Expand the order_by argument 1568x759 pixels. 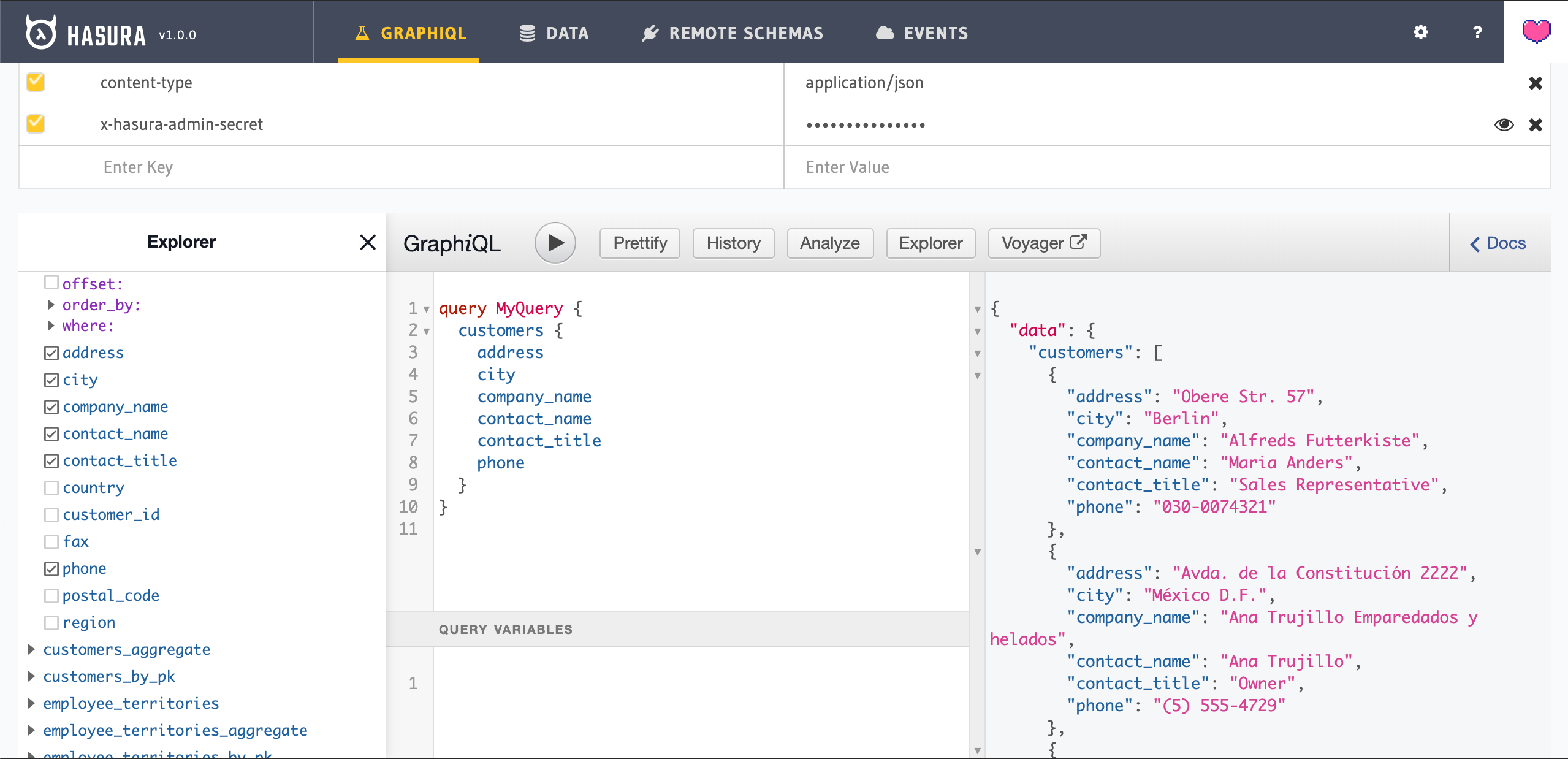pyautogui.click(x=51, y=305)
